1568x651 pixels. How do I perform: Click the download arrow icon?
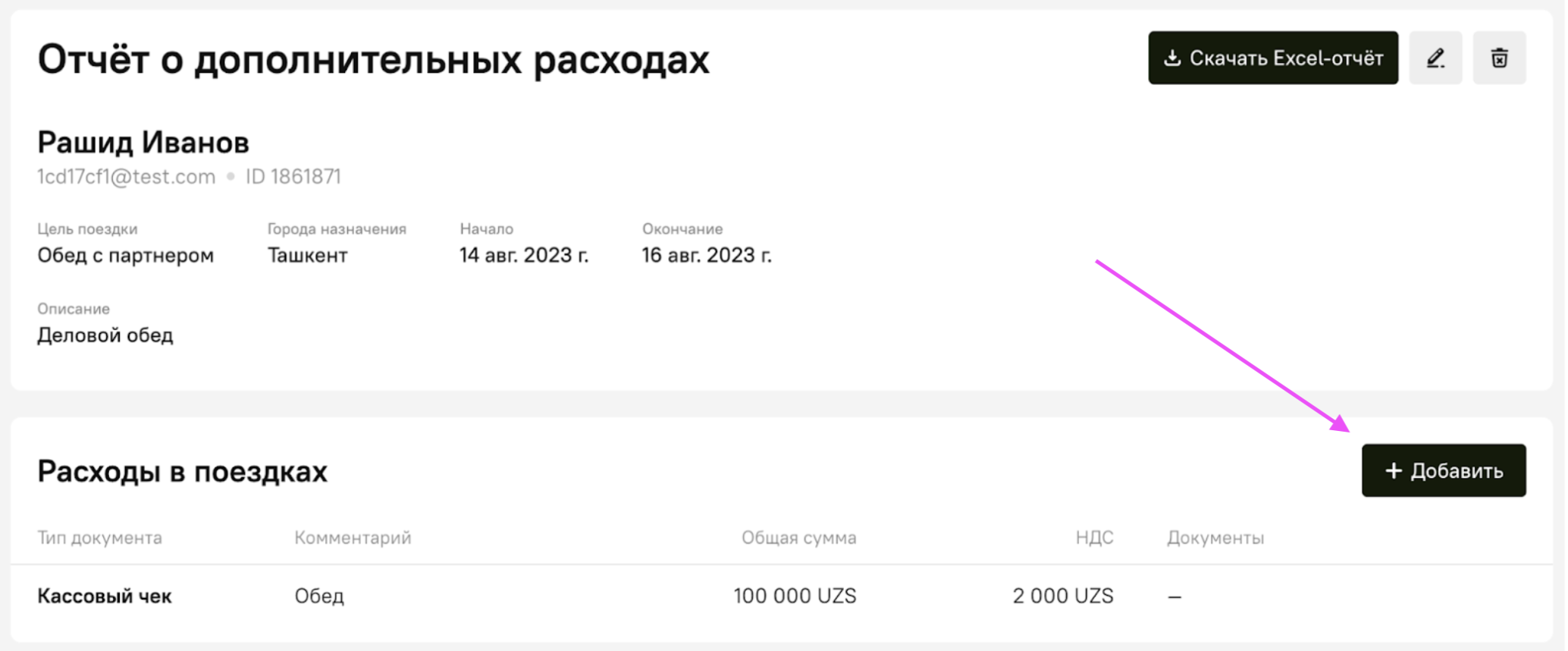click(1172, 58)
